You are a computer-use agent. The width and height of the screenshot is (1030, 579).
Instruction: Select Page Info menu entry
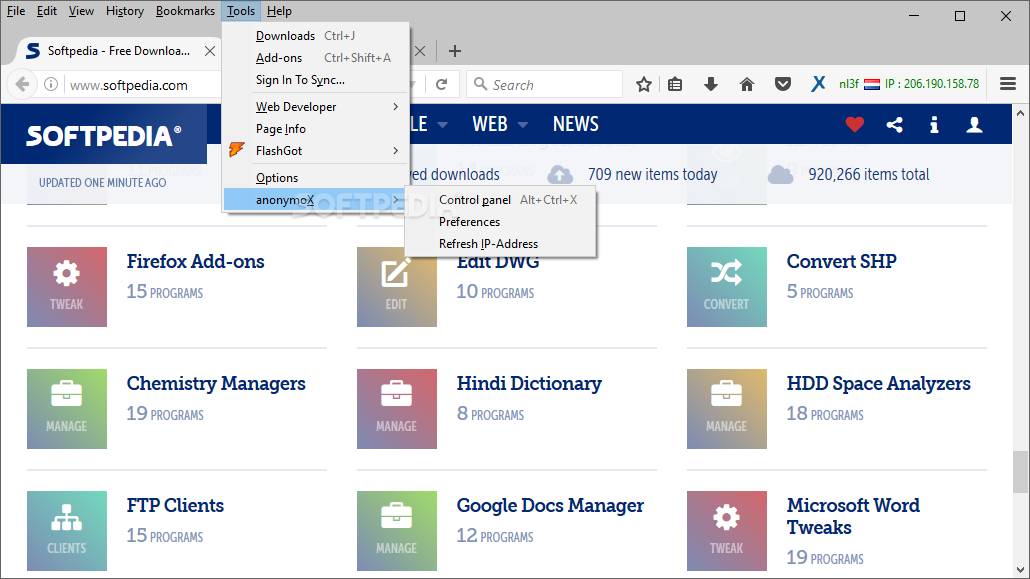[315, 129]
